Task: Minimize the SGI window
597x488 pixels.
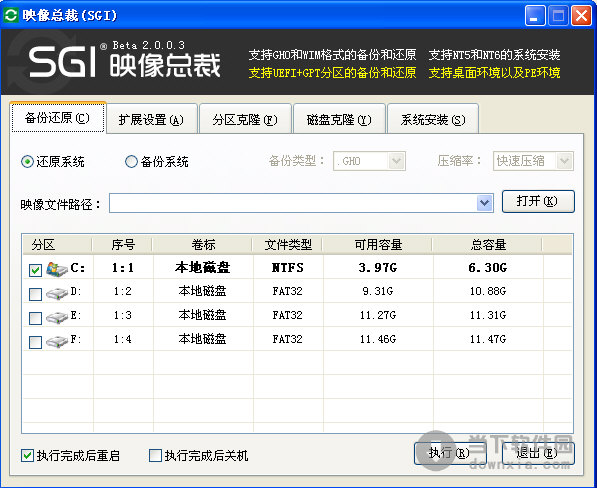Action: [535, 16]
